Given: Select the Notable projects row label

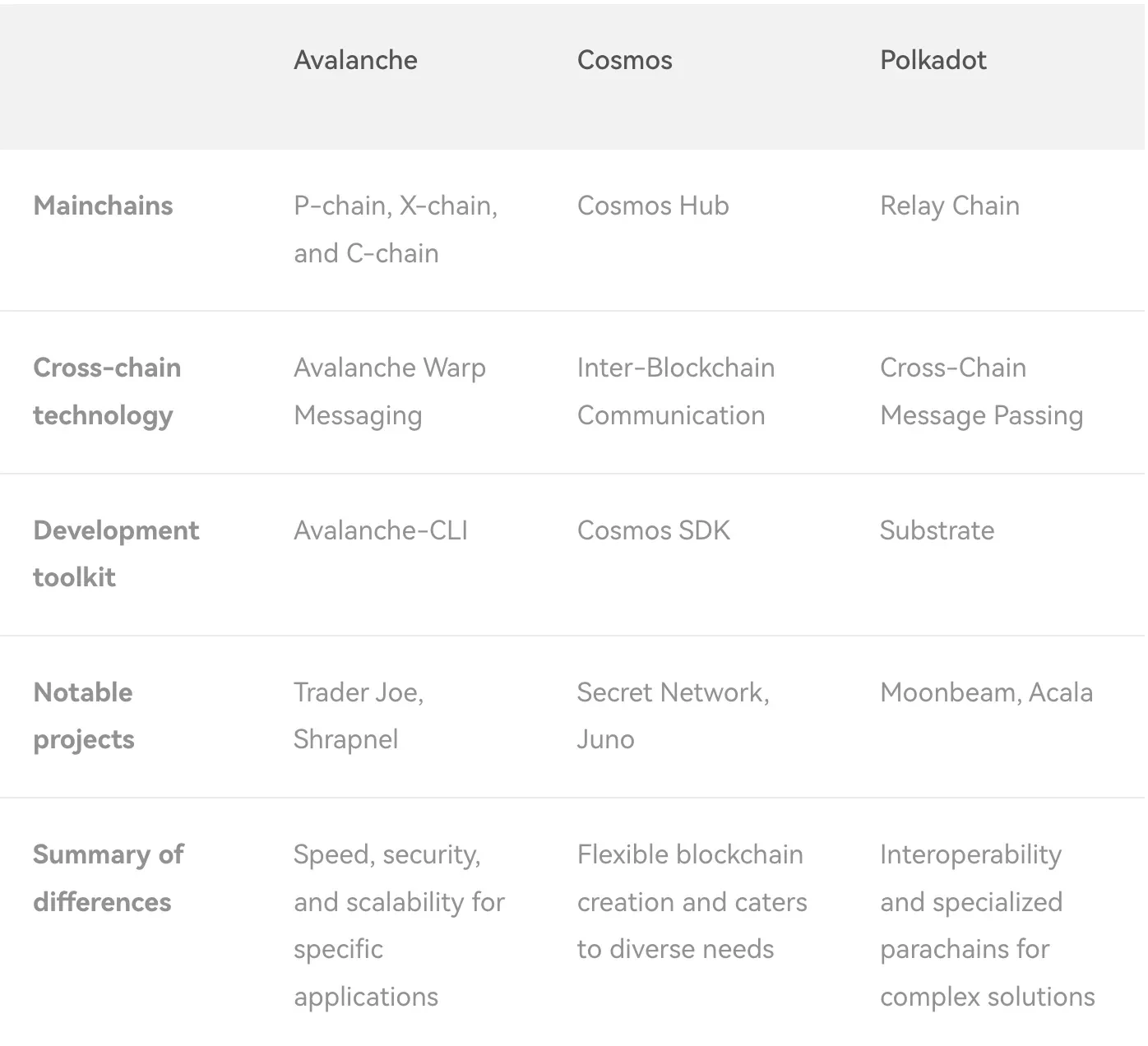Looking at the screenshot, I should pyautogui.click(x=83, y=715).
